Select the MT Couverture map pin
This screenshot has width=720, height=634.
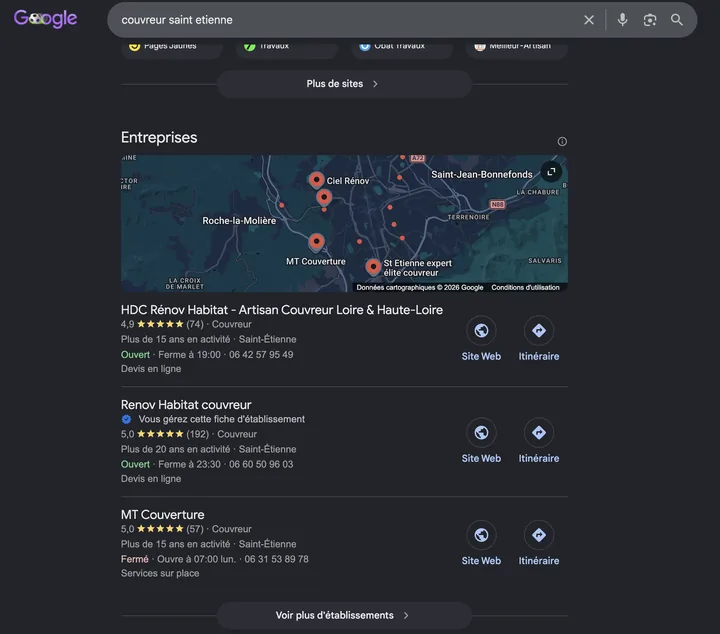316,241
